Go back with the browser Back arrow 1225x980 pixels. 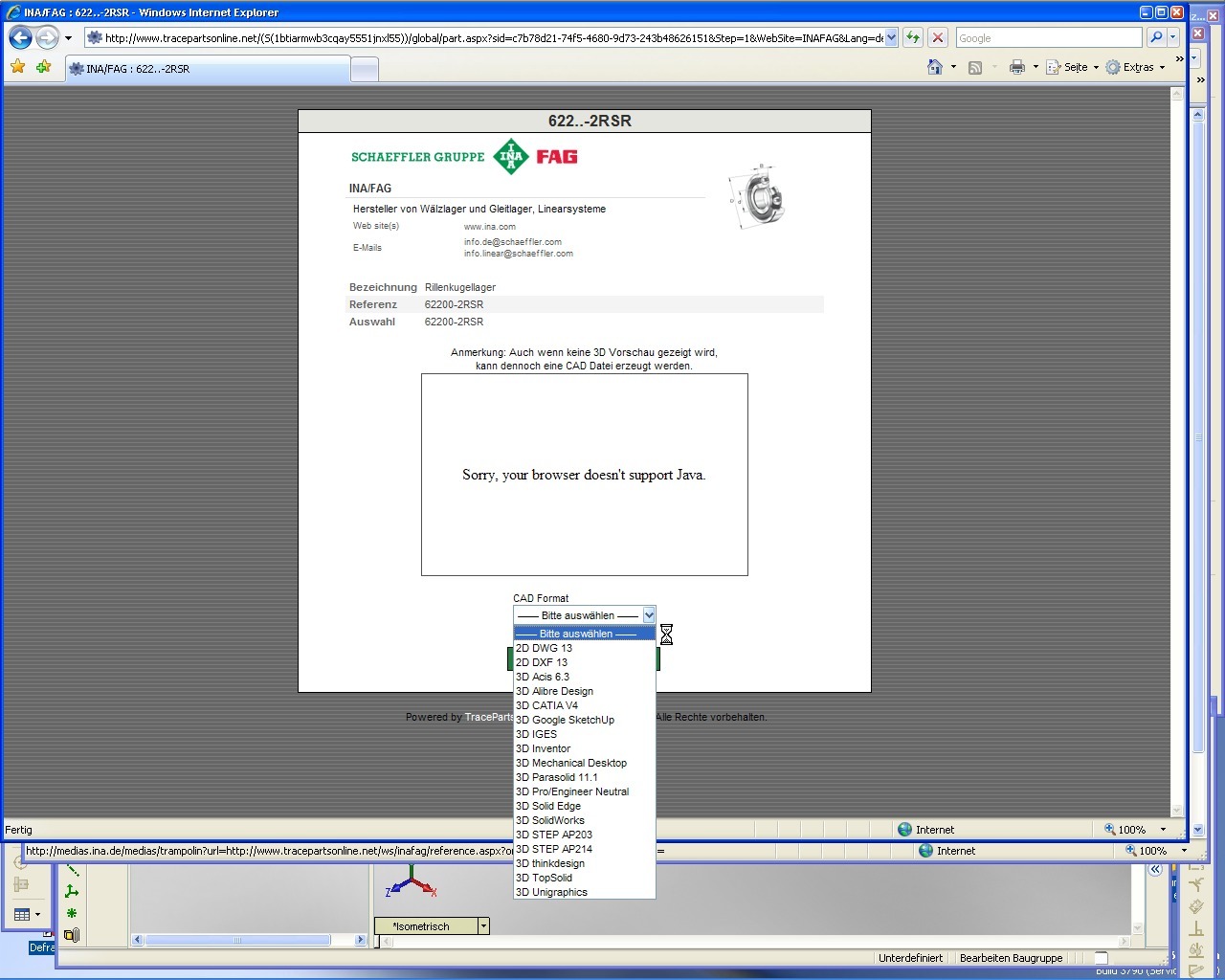pos(20,37)
